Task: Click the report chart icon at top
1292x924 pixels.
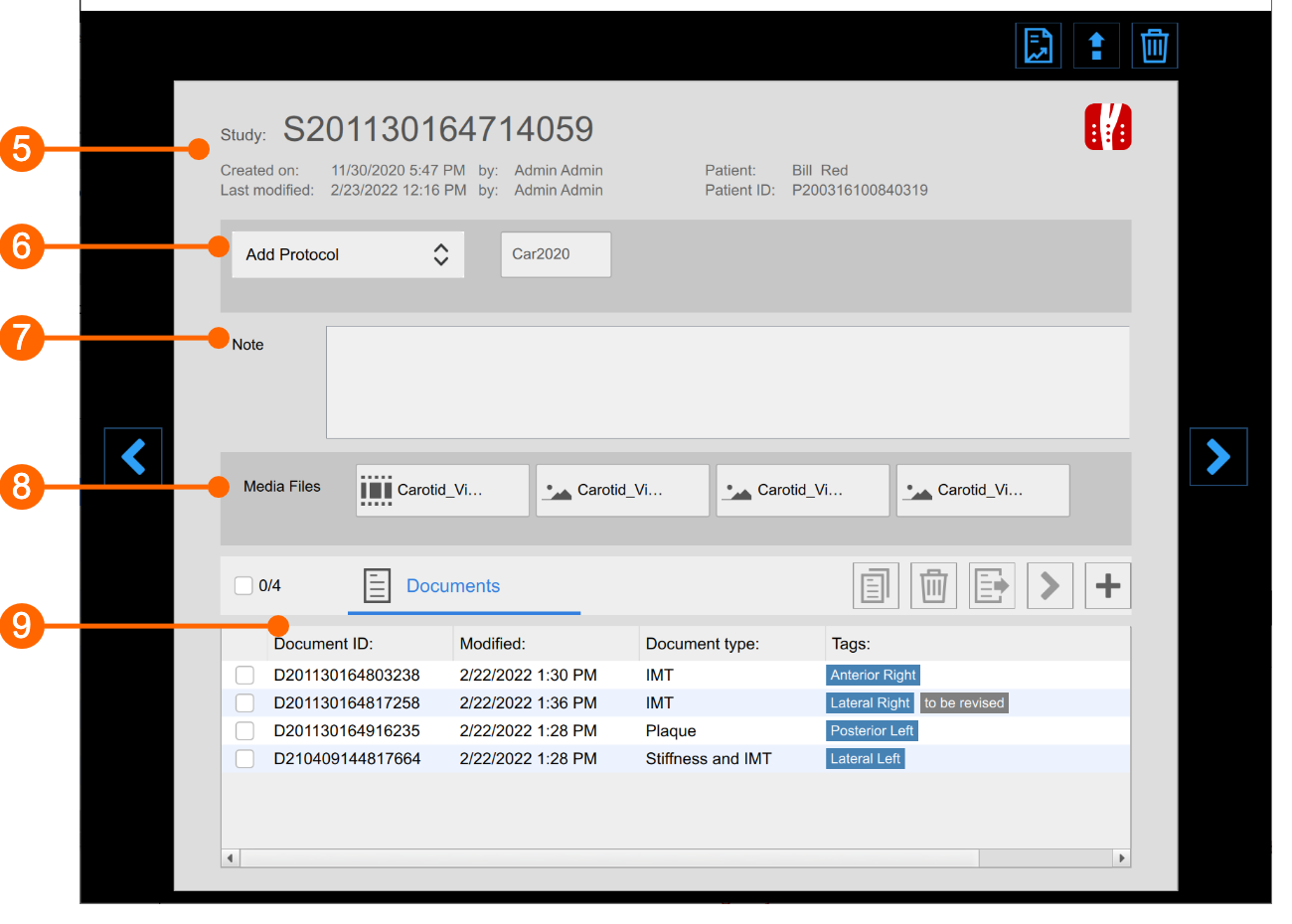Action: tap(1038, 46)
